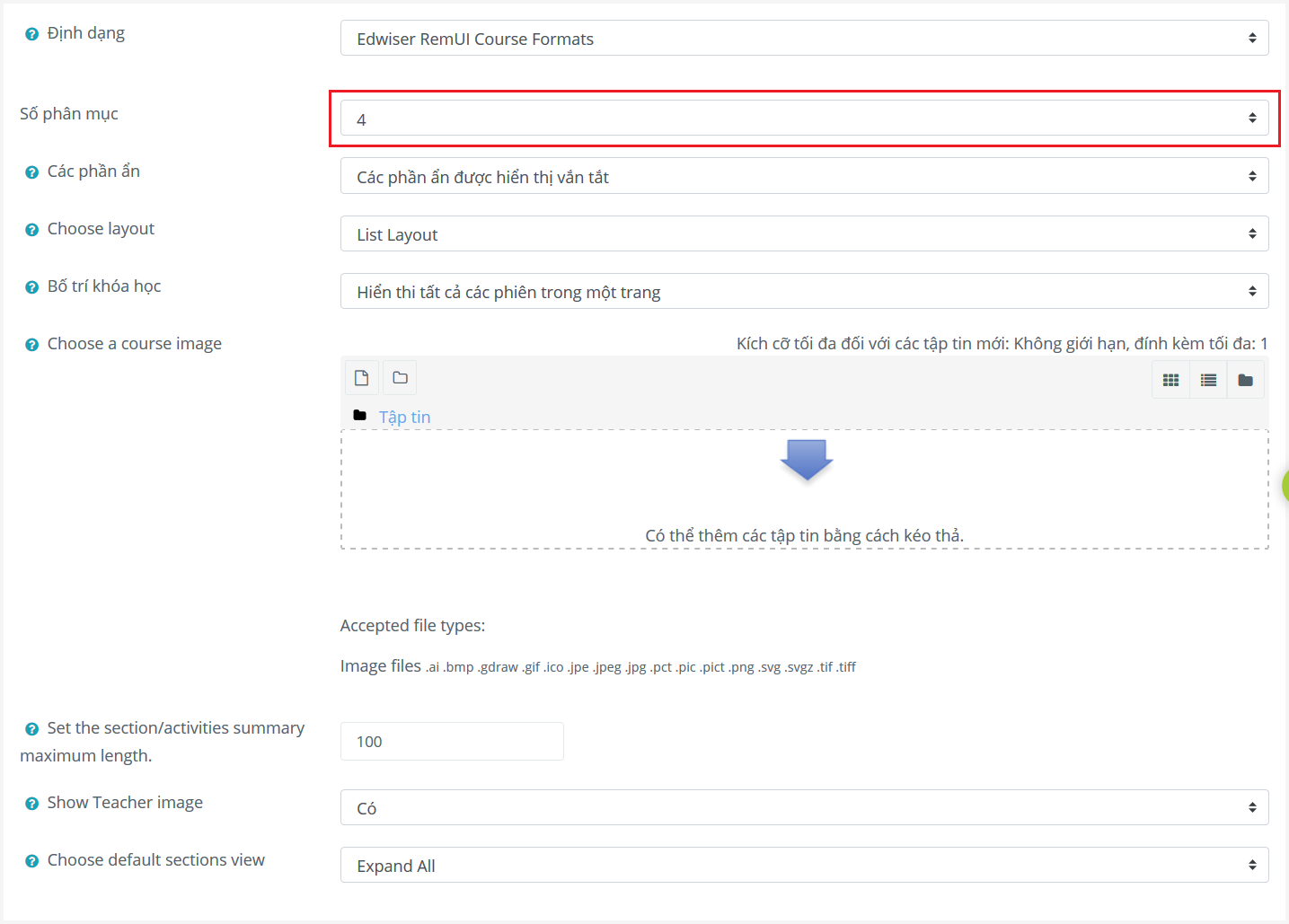The height and width of the screenshot is (924, 1289).
Task: Click the blue drop-files arrow
Action: tap(806, 460)
